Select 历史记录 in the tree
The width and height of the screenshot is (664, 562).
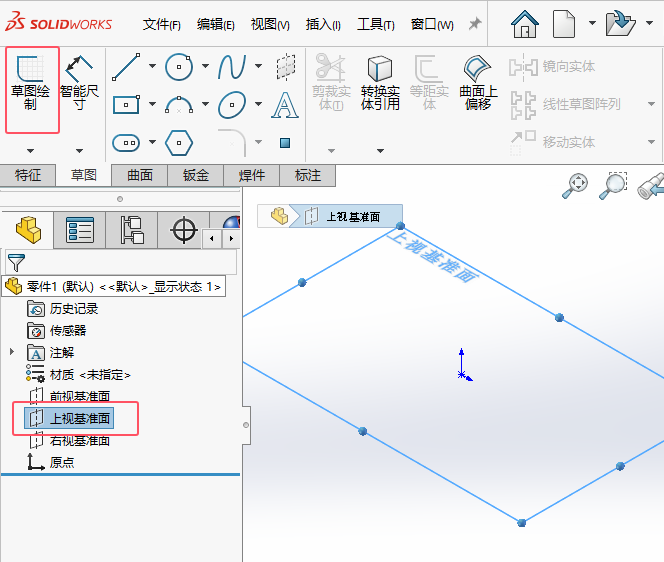63,309
